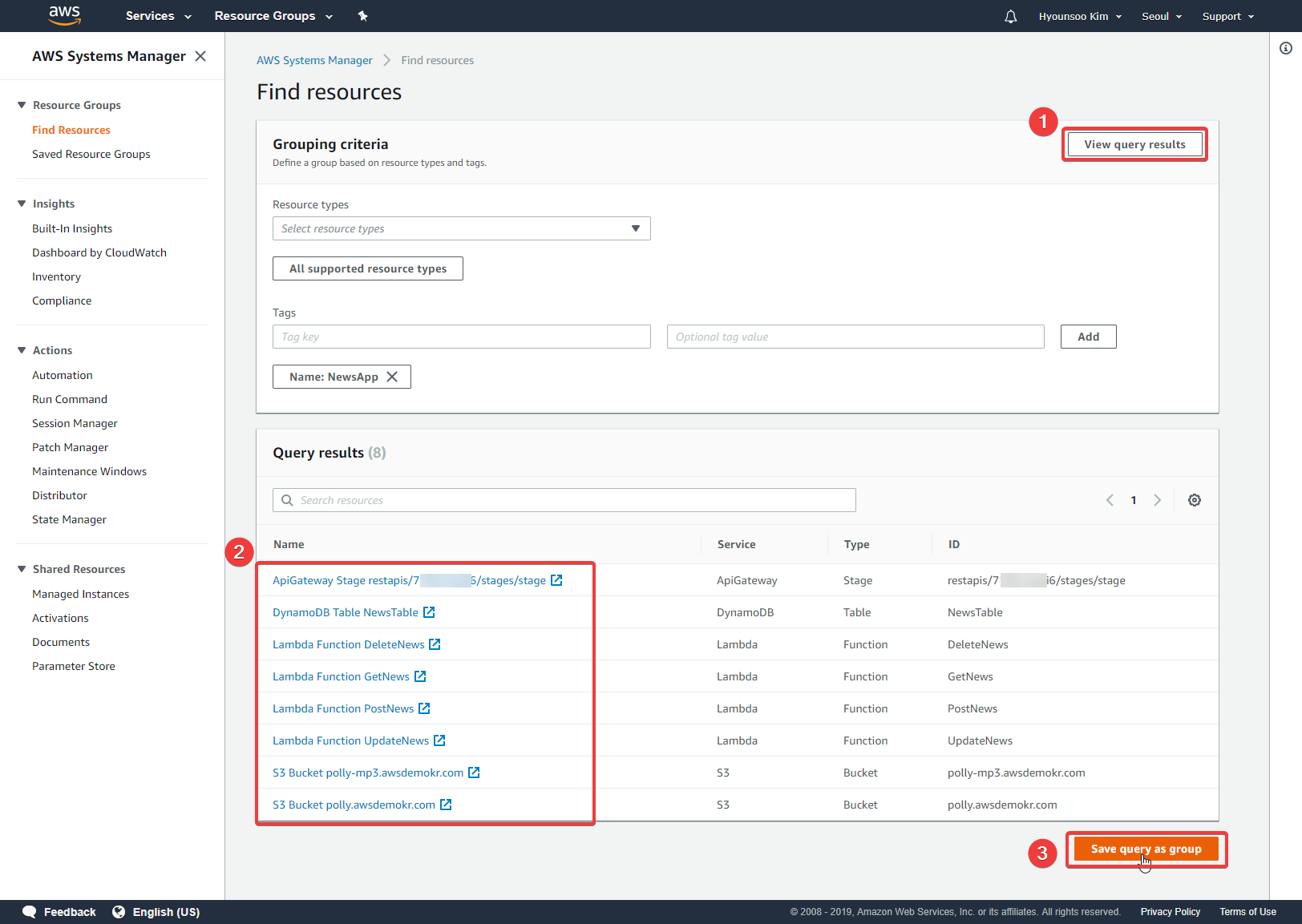The width and height of the screenshot is (1302, 924).
Task: Select Find Resources in sidebar
Action: [x=71, y=130]
